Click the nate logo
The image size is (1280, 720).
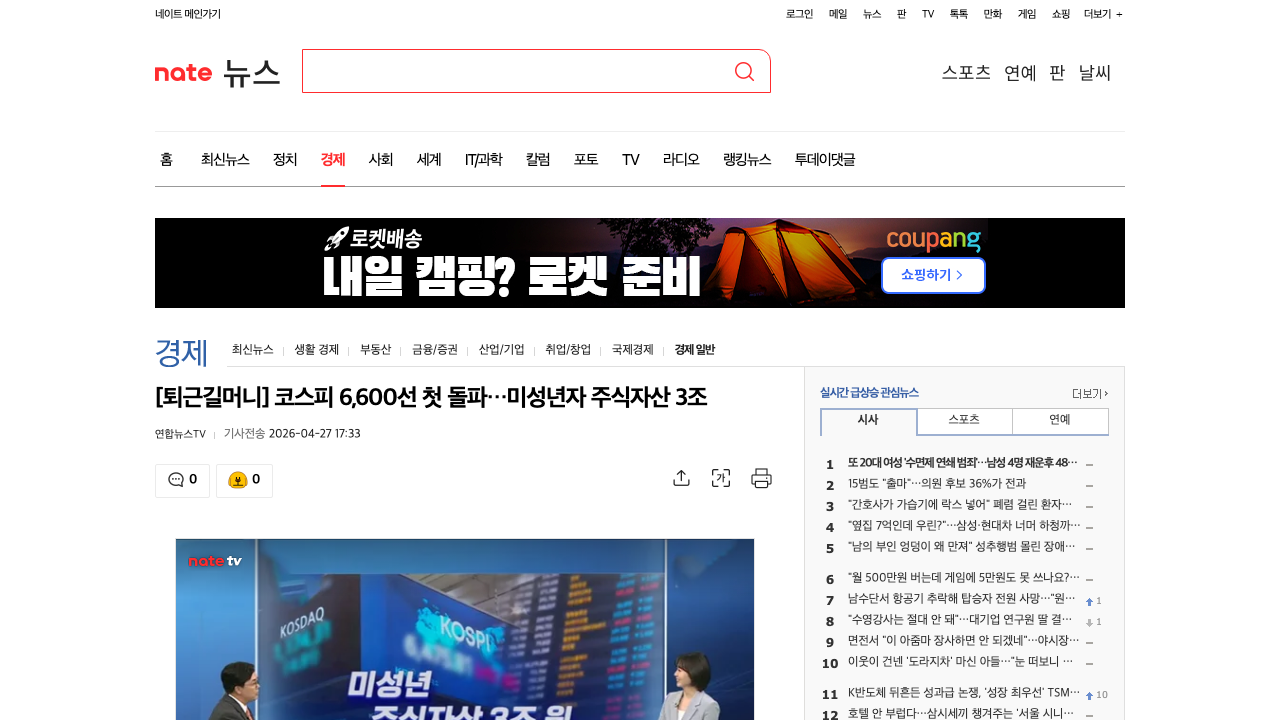coord(183,72)
